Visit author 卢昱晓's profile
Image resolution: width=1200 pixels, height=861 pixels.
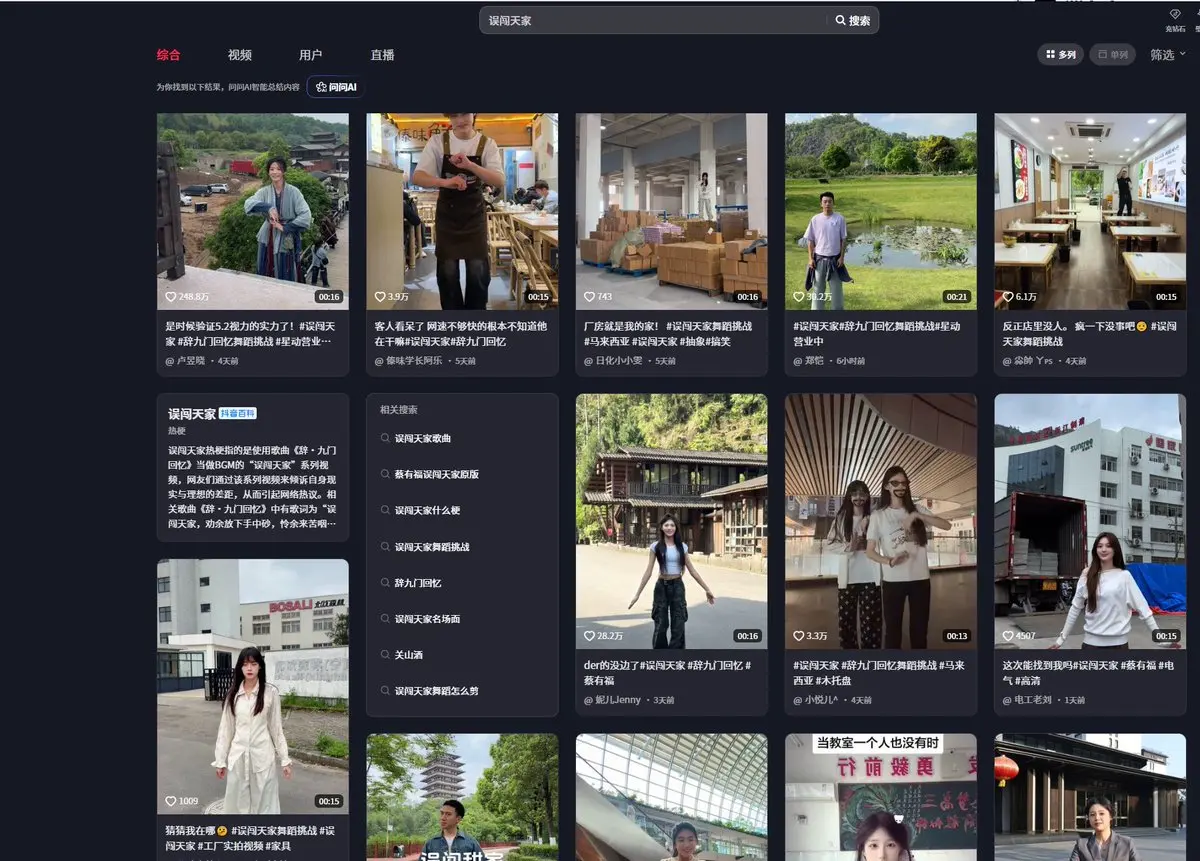[x=190, y=361]
